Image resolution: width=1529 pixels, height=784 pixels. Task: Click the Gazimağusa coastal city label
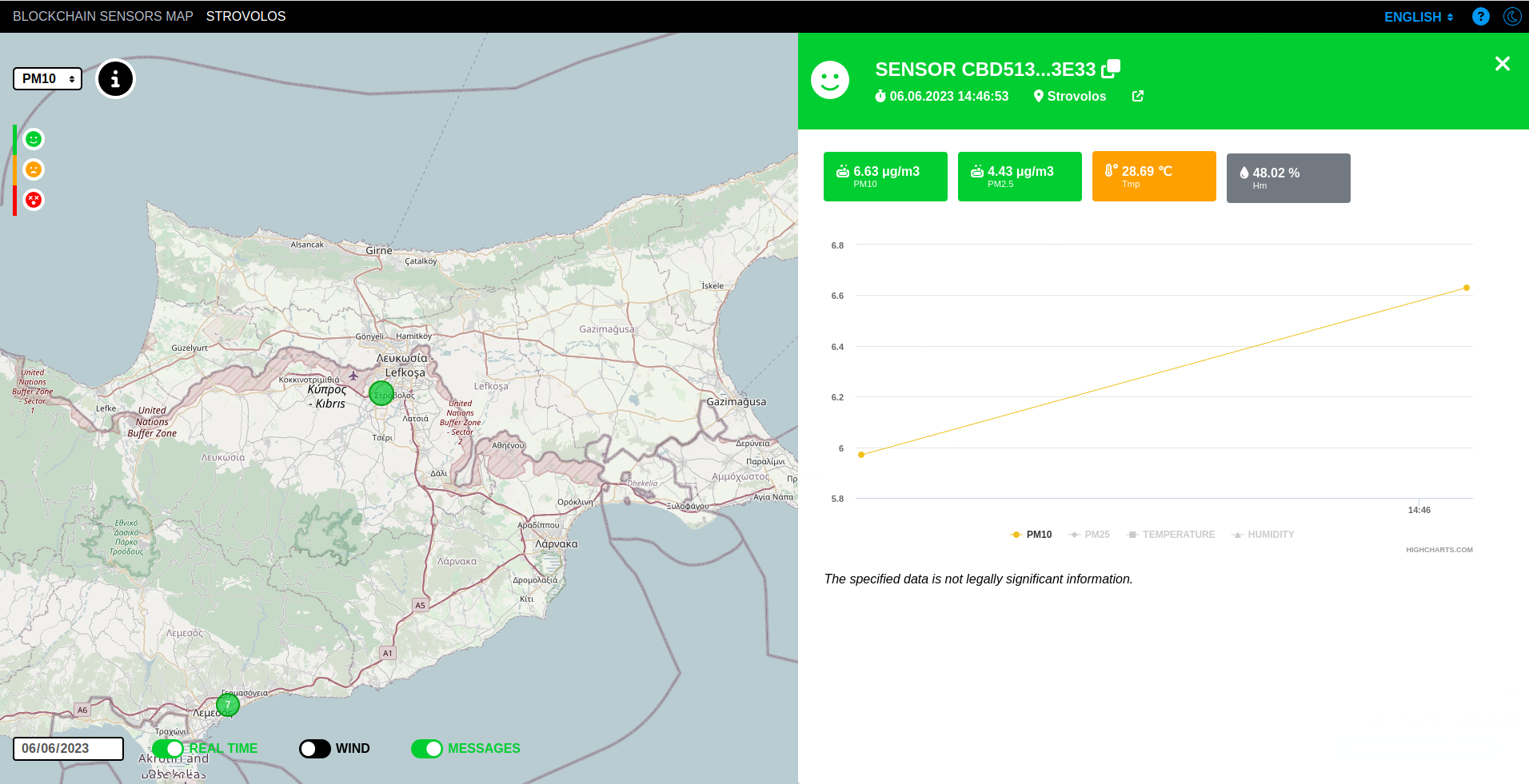tap(736, 401)
